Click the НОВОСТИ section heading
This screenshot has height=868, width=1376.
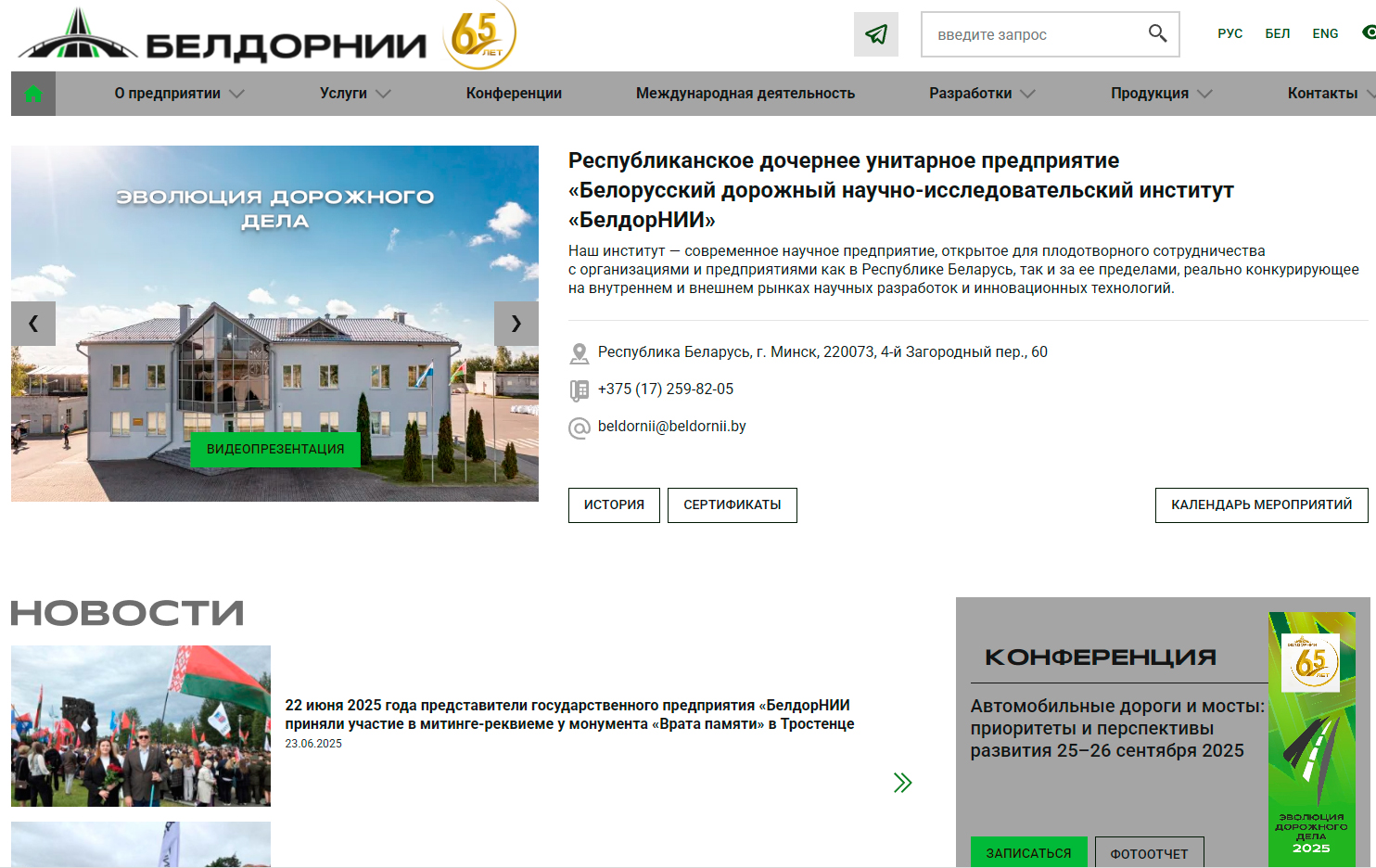tap(127, 613)
